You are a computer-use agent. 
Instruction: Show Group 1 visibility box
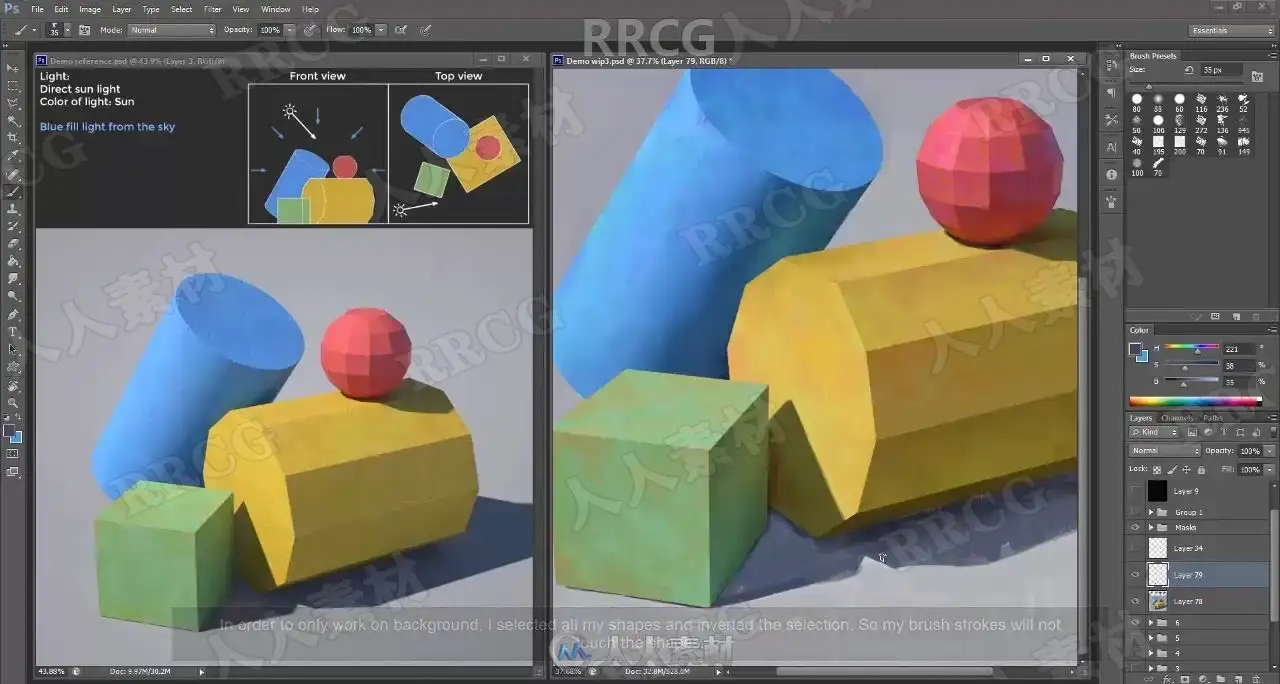point(1135,512)
